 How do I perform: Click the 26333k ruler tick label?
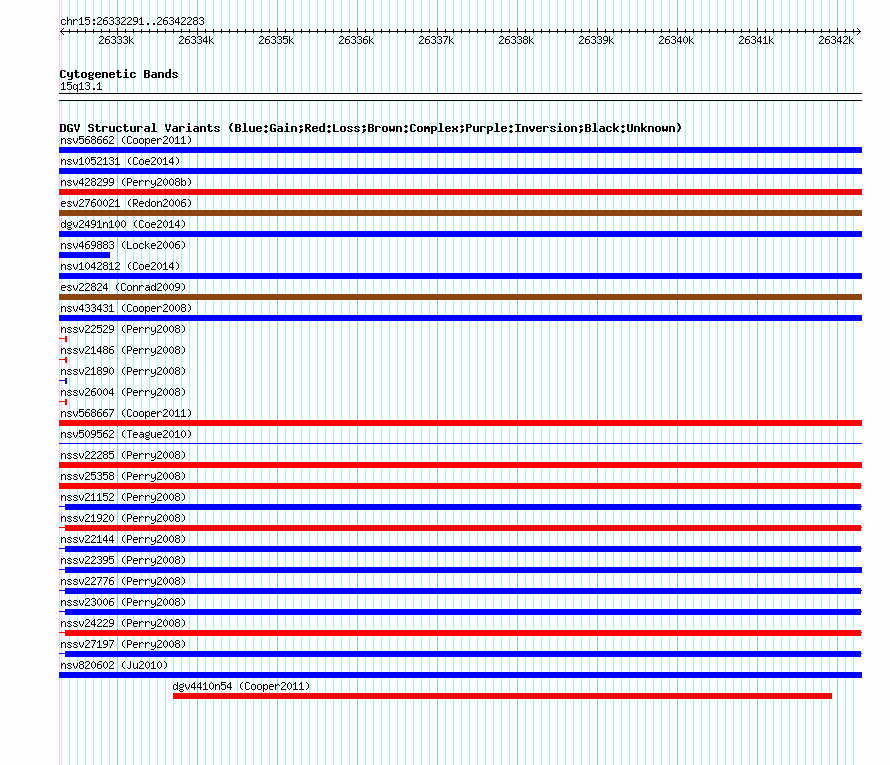coord(116,40)
